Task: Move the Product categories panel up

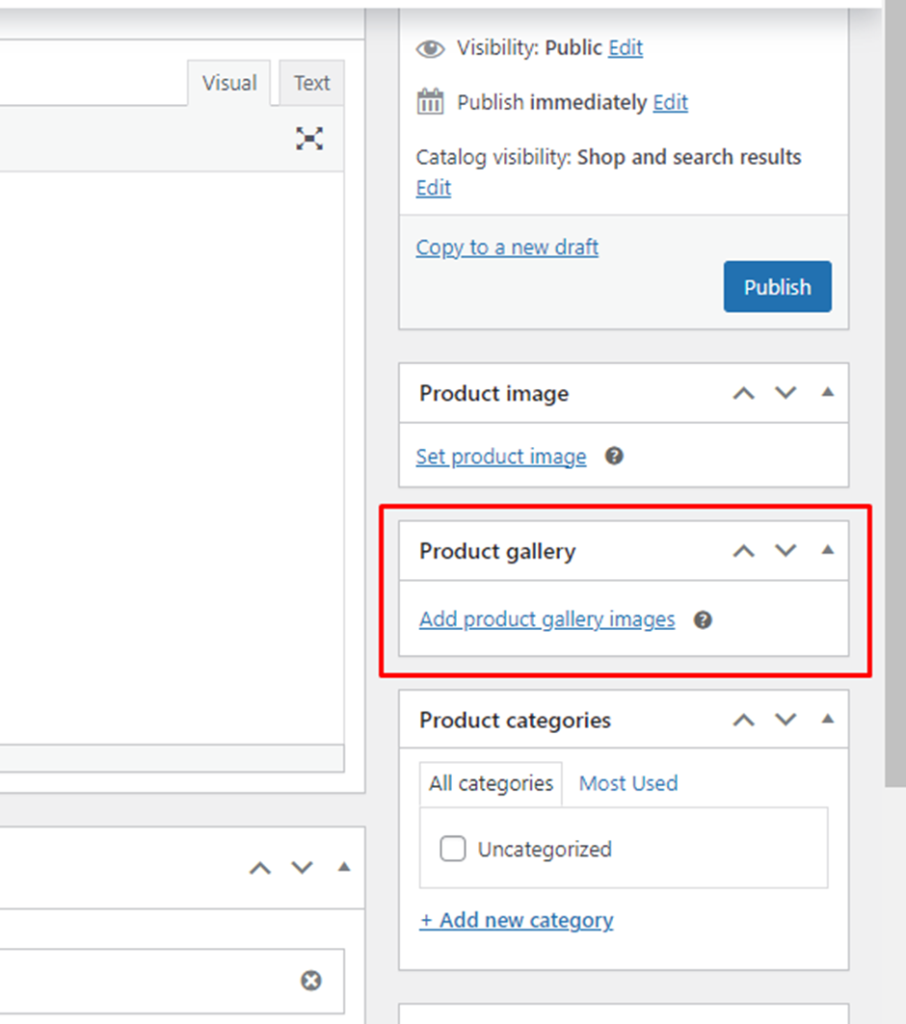Action: coord(743,719)
